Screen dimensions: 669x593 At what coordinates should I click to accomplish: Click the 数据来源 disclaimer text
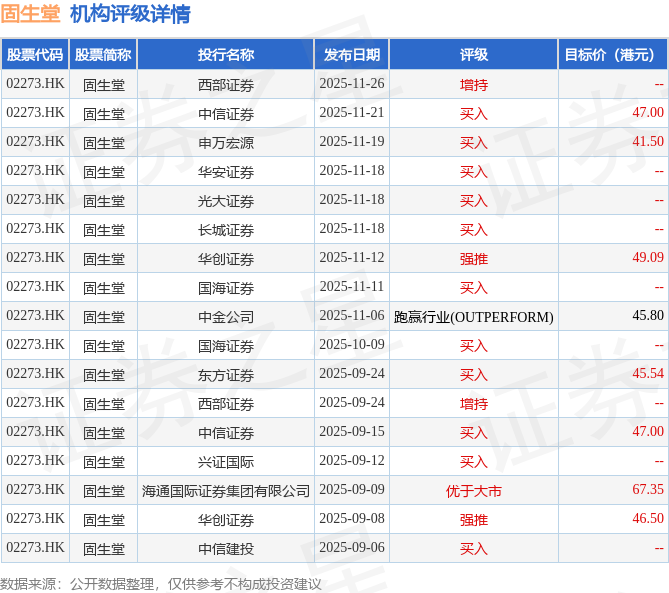tap(160, 584)
